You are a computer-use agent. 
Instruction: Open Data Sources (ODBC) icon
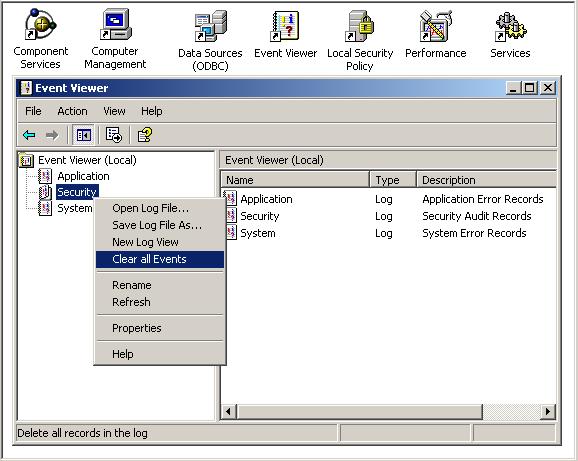click(x=210, y=26)
